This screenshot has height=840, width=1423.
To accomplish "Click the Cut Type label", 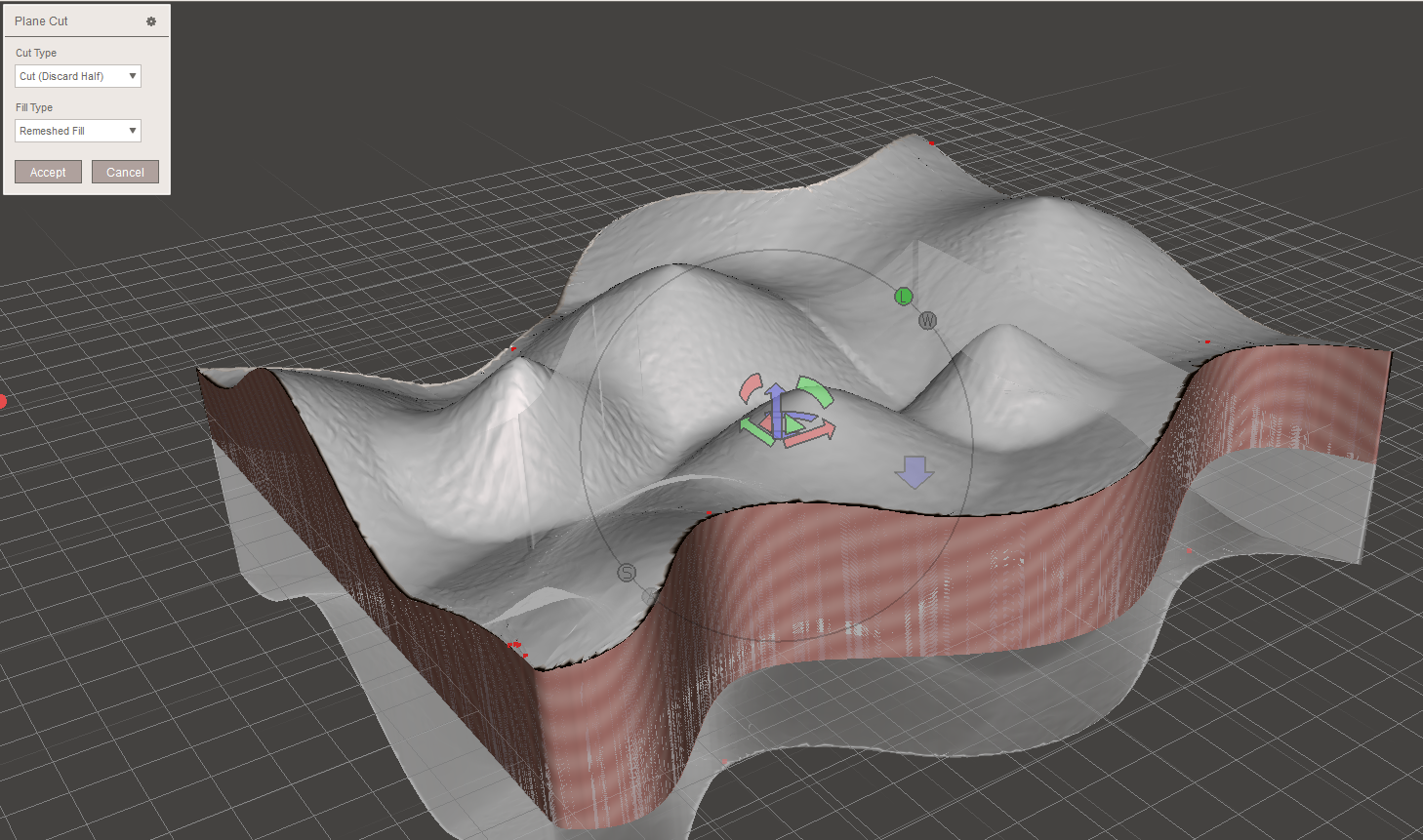I will (36, 53).
